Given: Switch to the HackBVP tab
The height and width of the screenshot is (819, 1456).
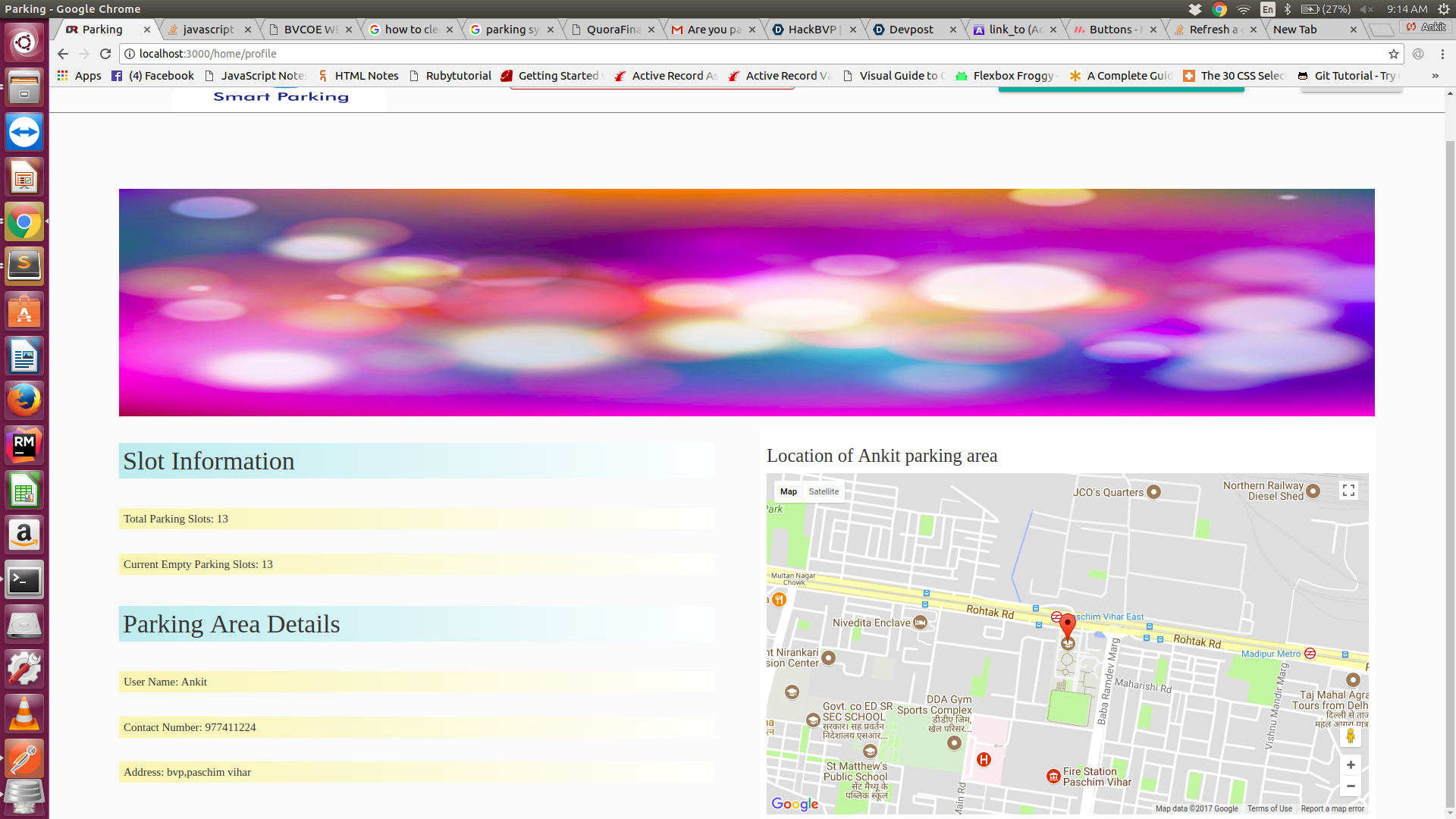Looking at the screenshot, I should tap(811, 30).
